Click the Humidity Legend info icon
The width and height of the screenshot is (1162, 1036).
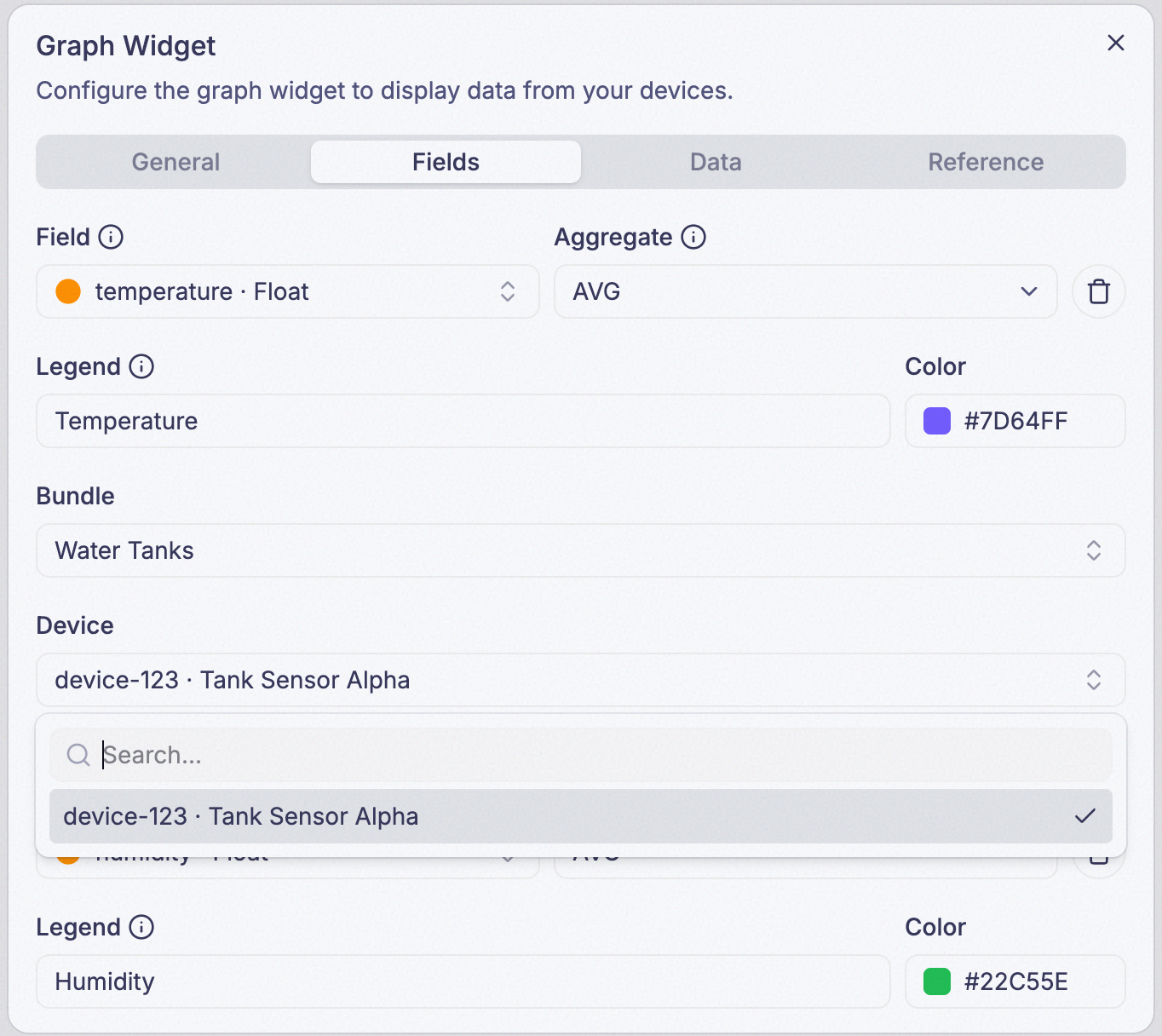[141, 927]
